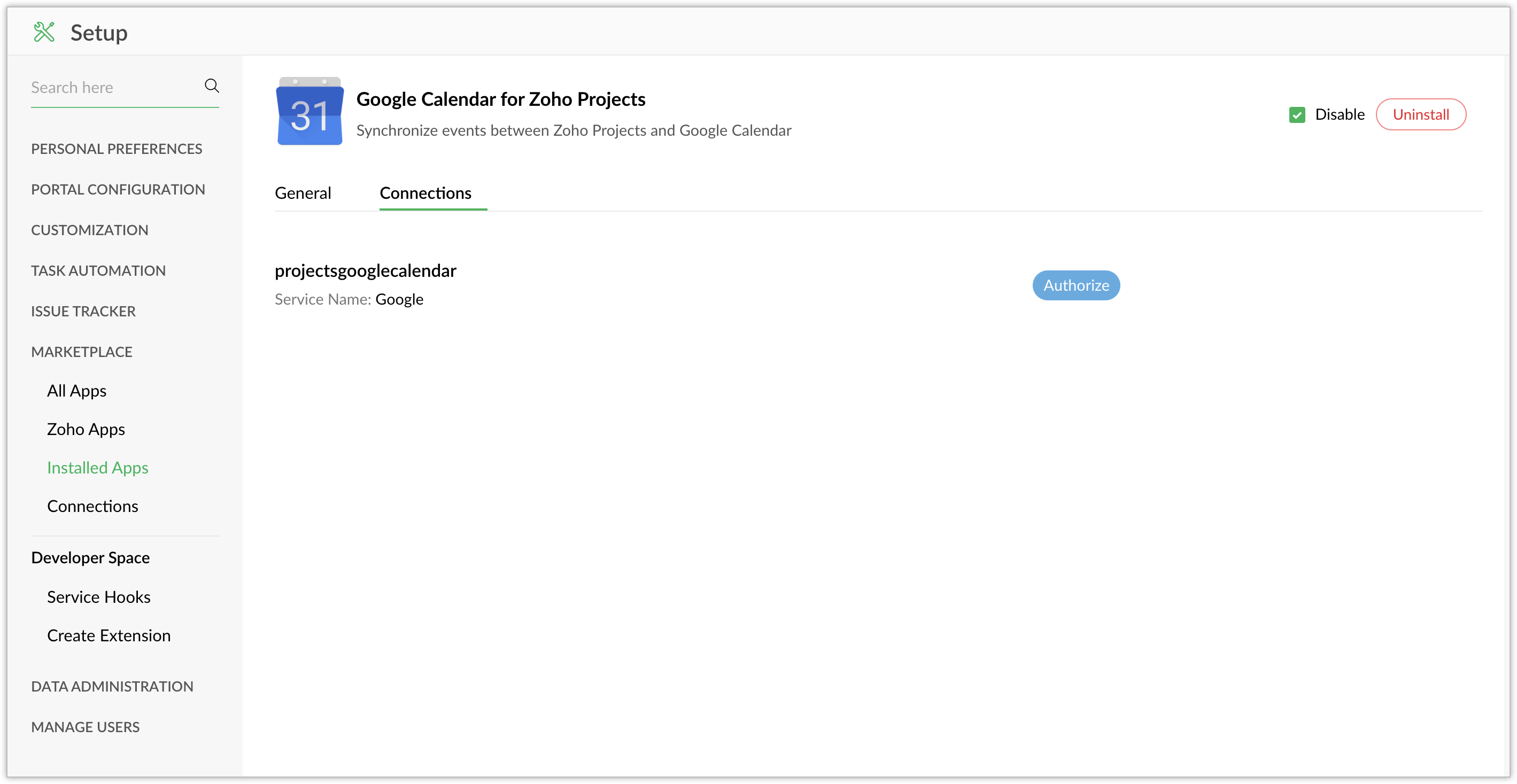Toggle the Disable checkbox
The width and height of the screenshot is (1517, 784).
tap(1297, 115)
